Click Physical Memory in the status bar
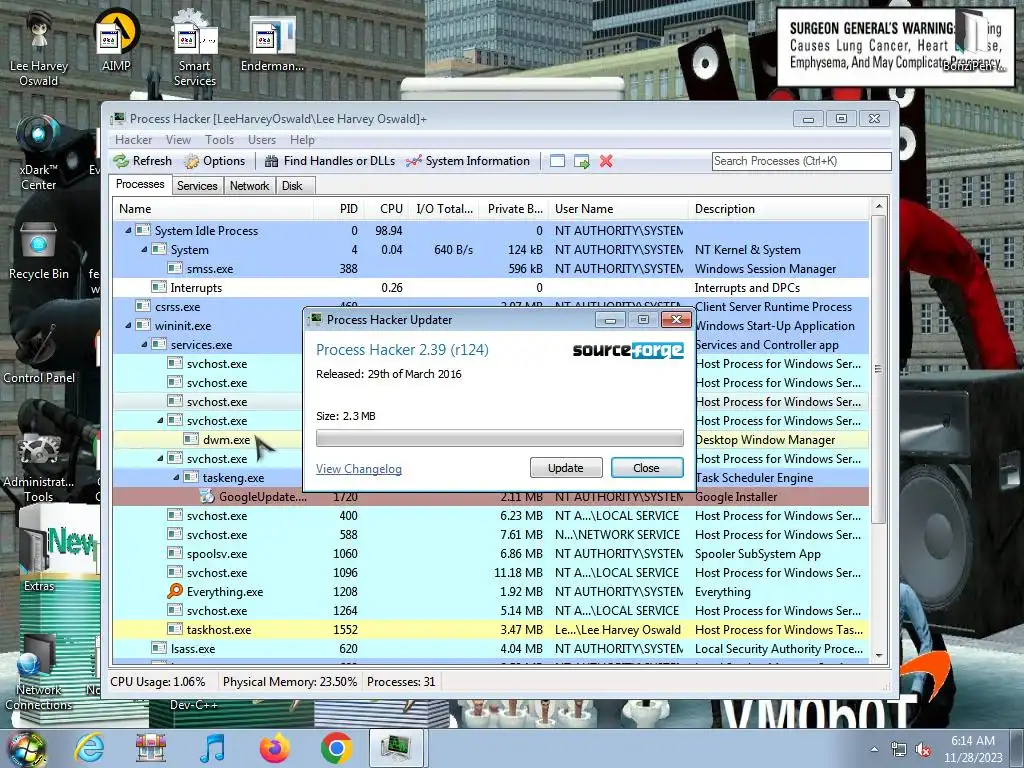This screenshot has width=1024, height=768. point(289,682)
